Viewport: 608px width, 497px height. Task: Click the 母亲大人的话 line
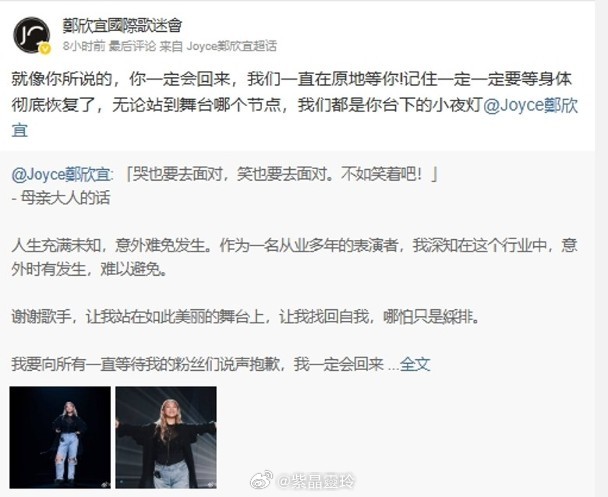pos(61,198)
